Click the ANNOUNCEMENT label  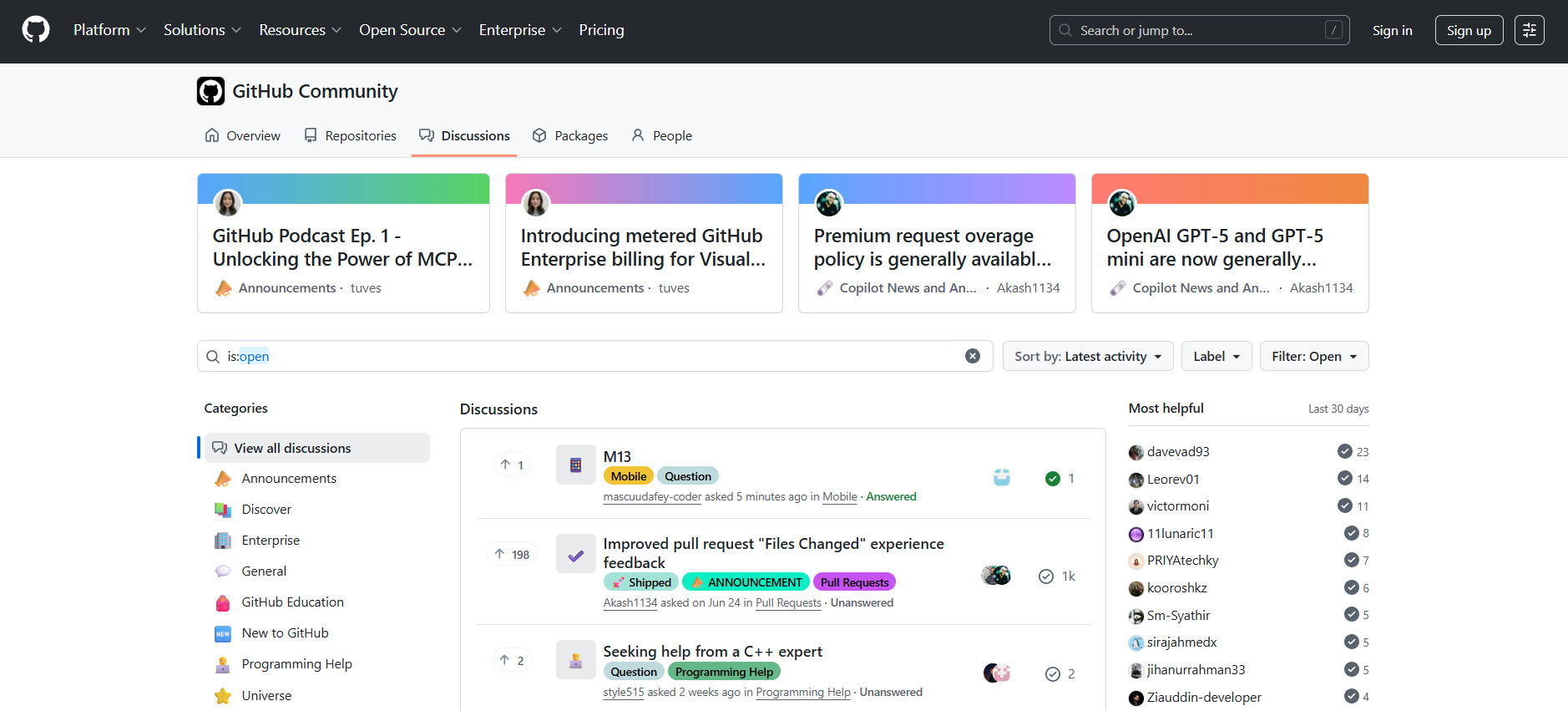[x=746, y=582]
